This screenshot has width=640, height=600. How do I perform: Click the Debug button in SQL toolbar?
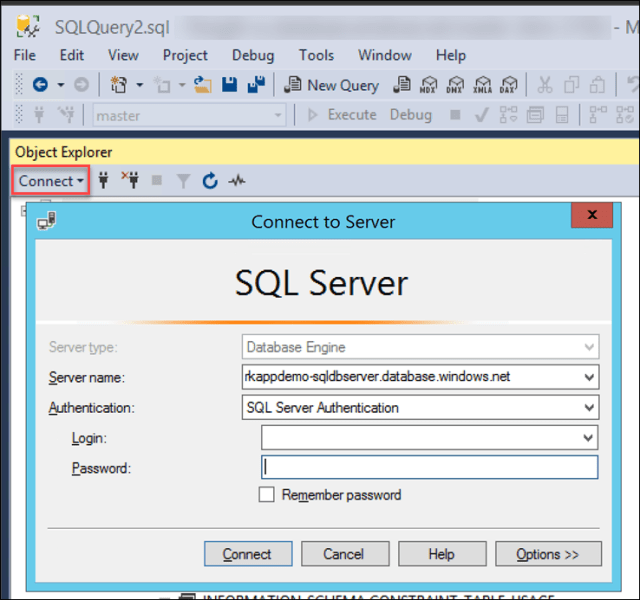[x=411, y=115]
